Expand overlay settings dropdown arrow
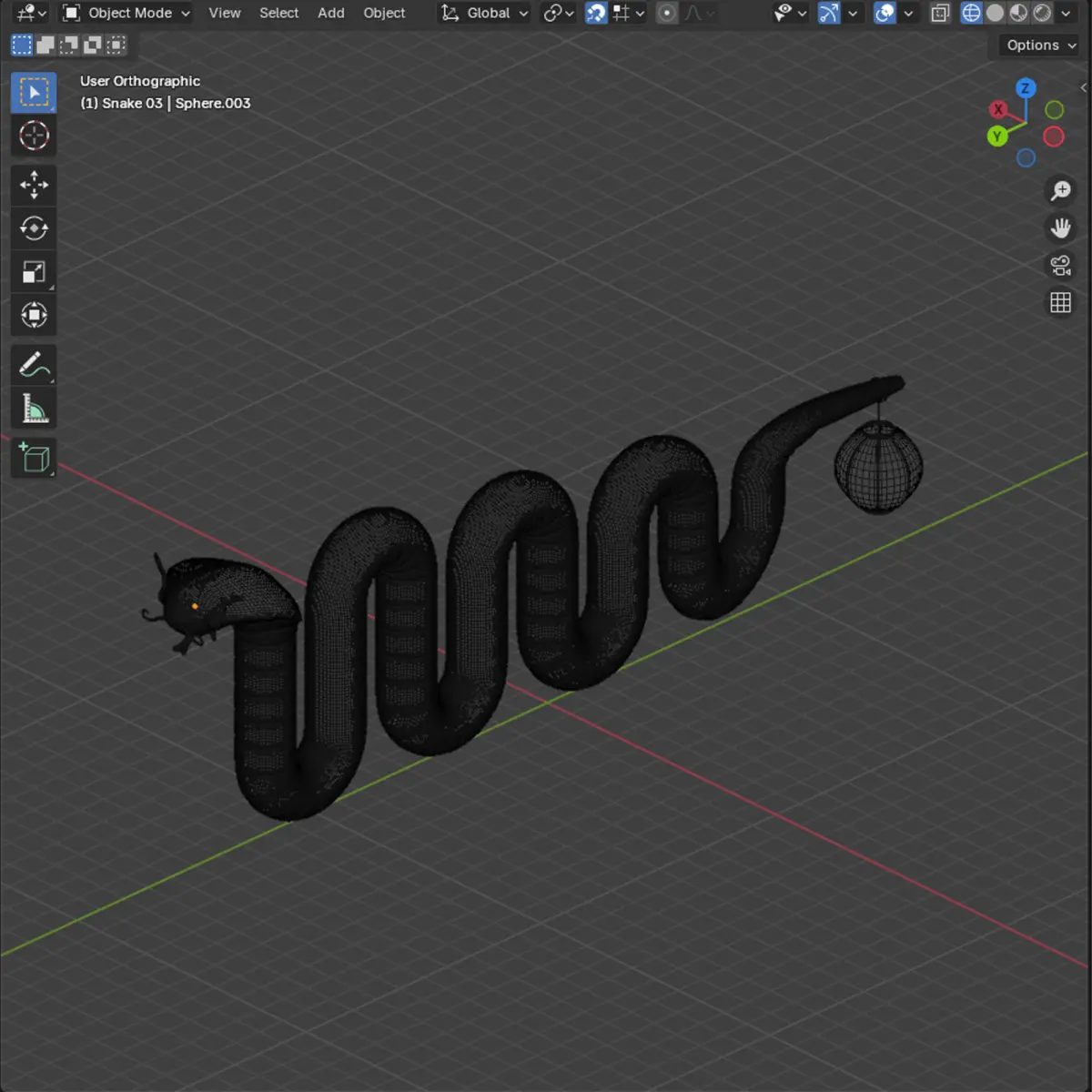The width and height of the screenshot is (1092, 1092). (x=908, y=13)
